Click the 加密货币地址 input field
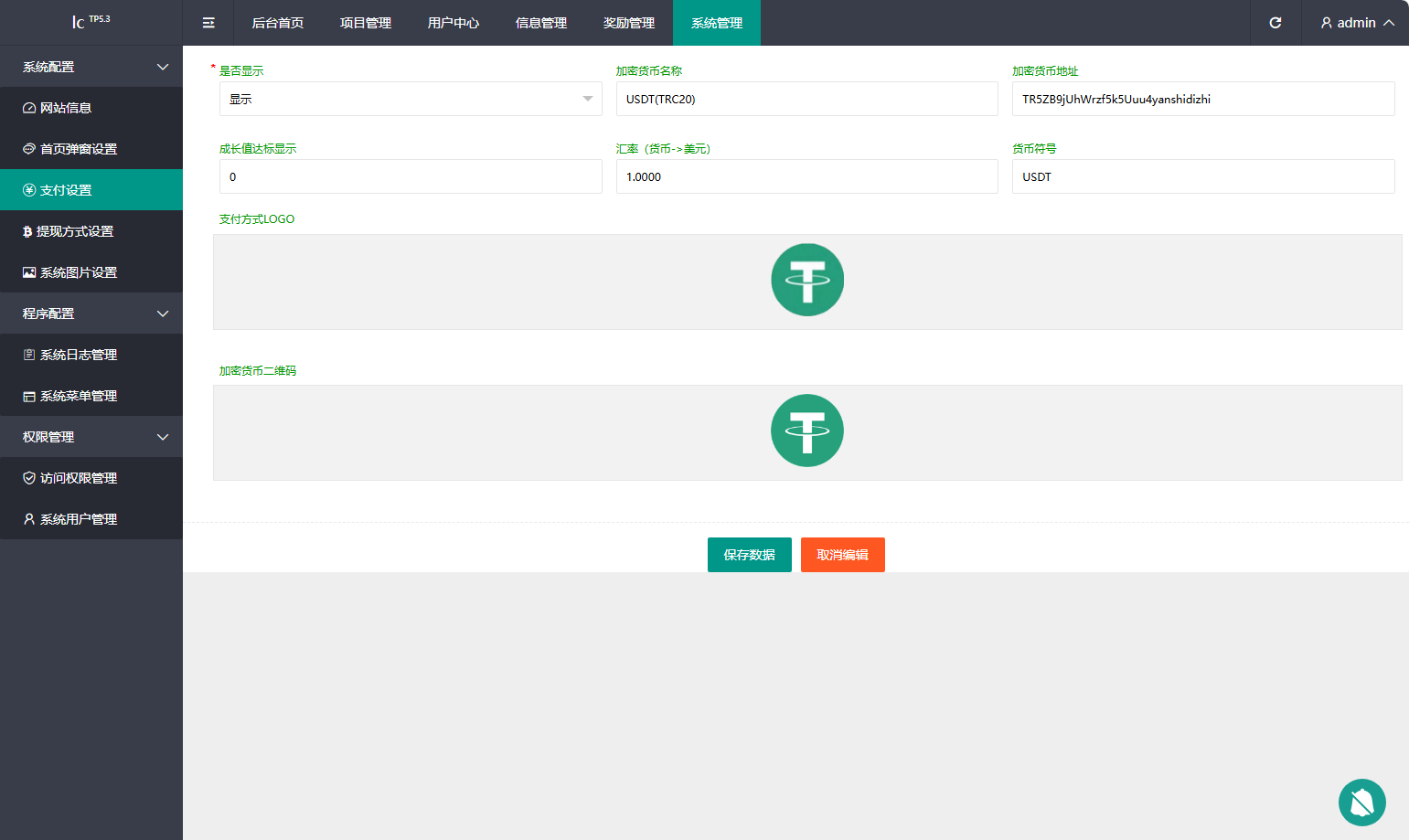 (x=1203, y=99)
